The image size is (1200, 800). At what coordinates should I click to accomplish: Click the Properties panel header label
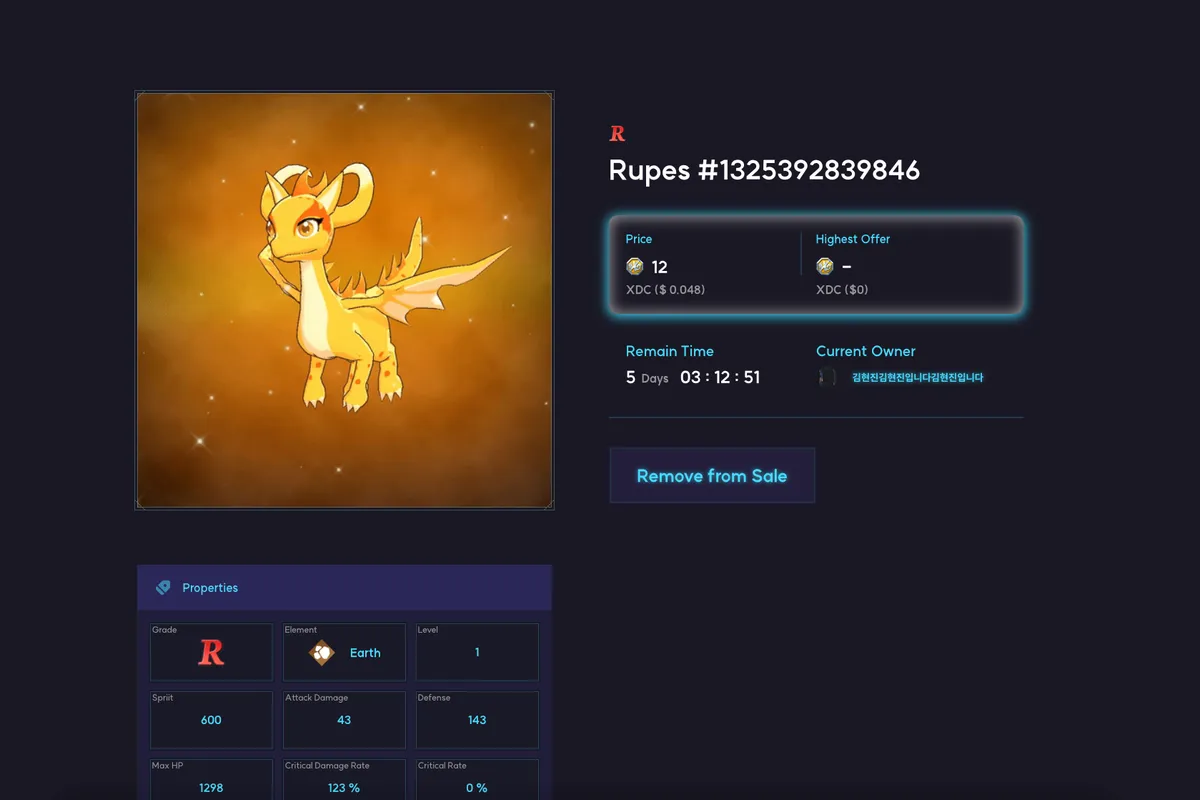pos(210,588)
